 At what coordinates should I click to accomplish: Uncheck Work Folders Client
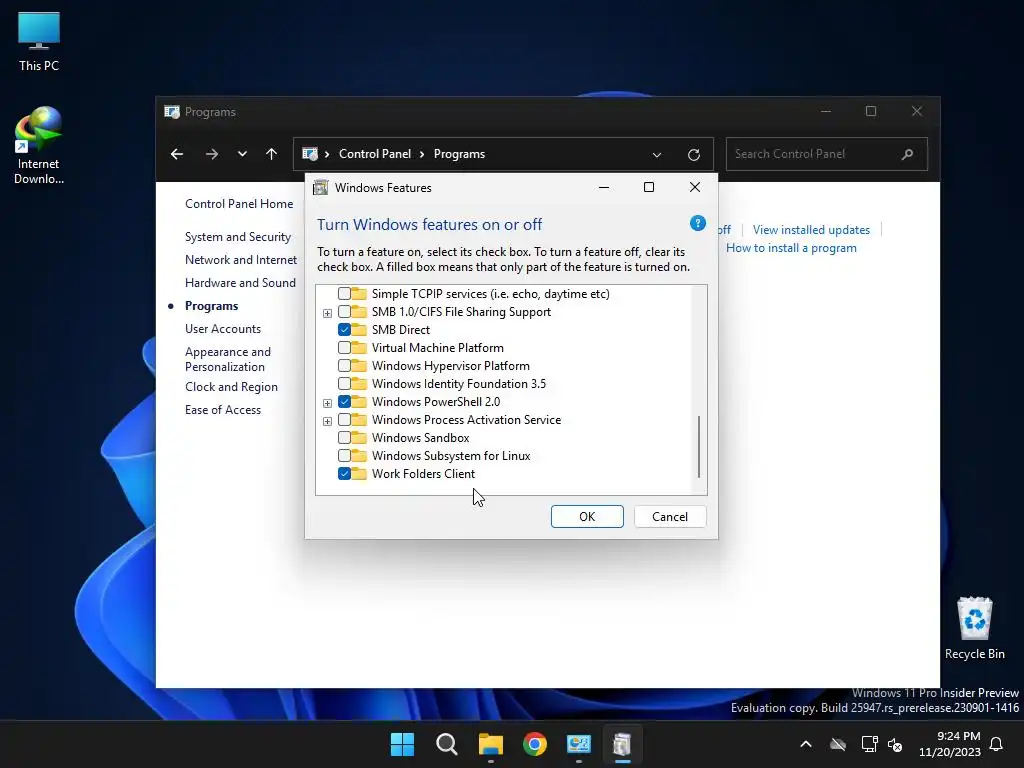[x=344, y=473]
